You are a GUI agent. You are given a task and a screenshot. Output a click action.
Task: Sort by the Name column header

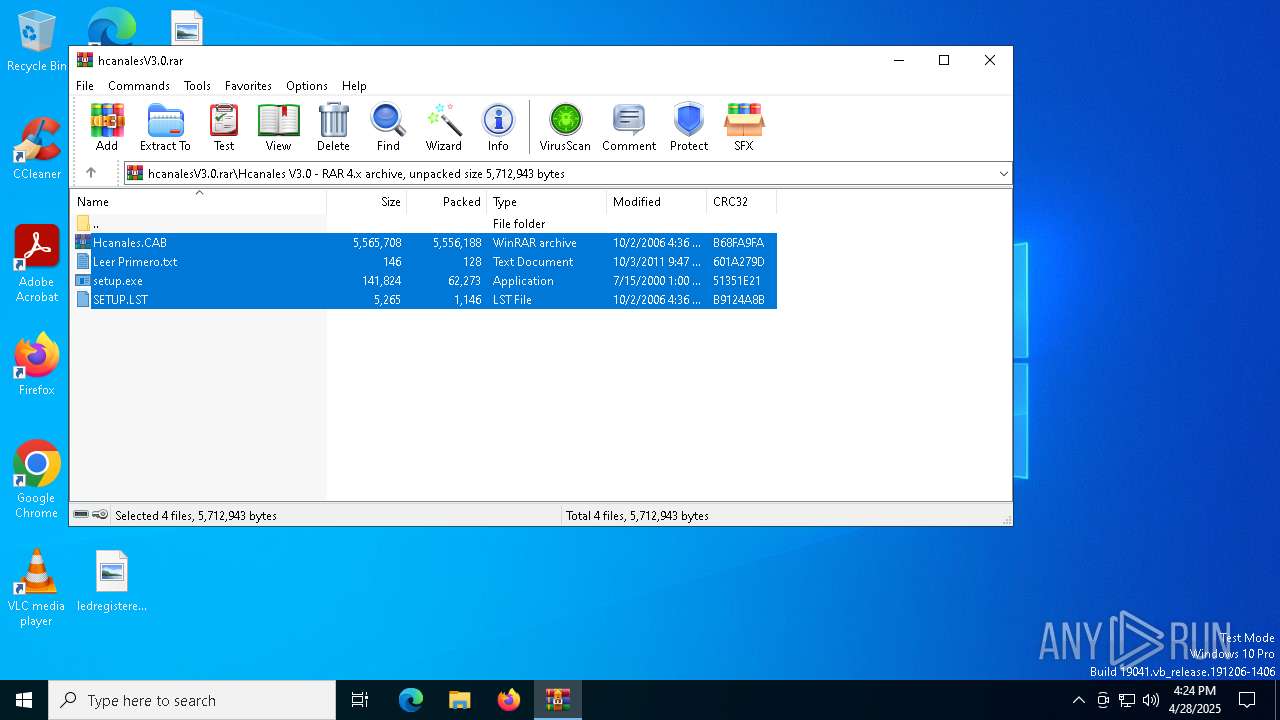click(198, 202)
